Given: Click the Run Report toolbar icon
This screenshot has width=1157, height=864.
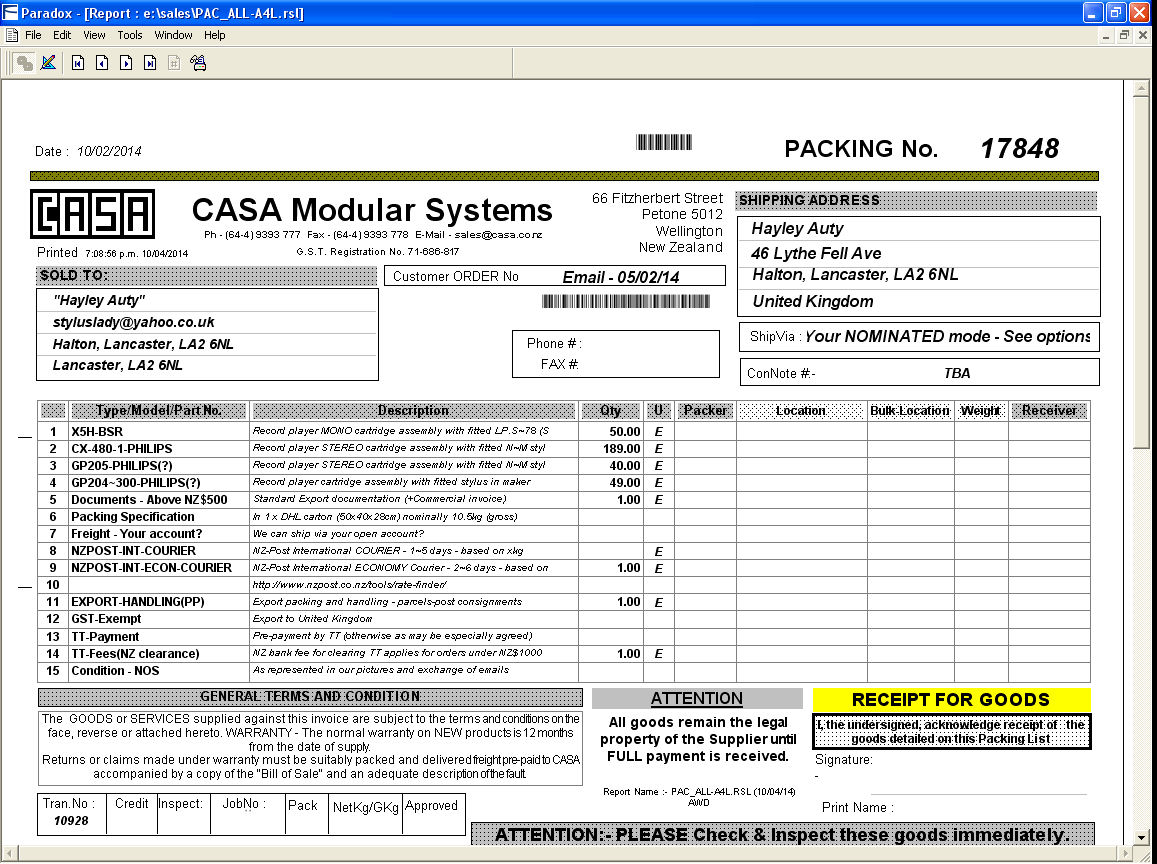Looking at the screenshot, I should coord(24,63).
